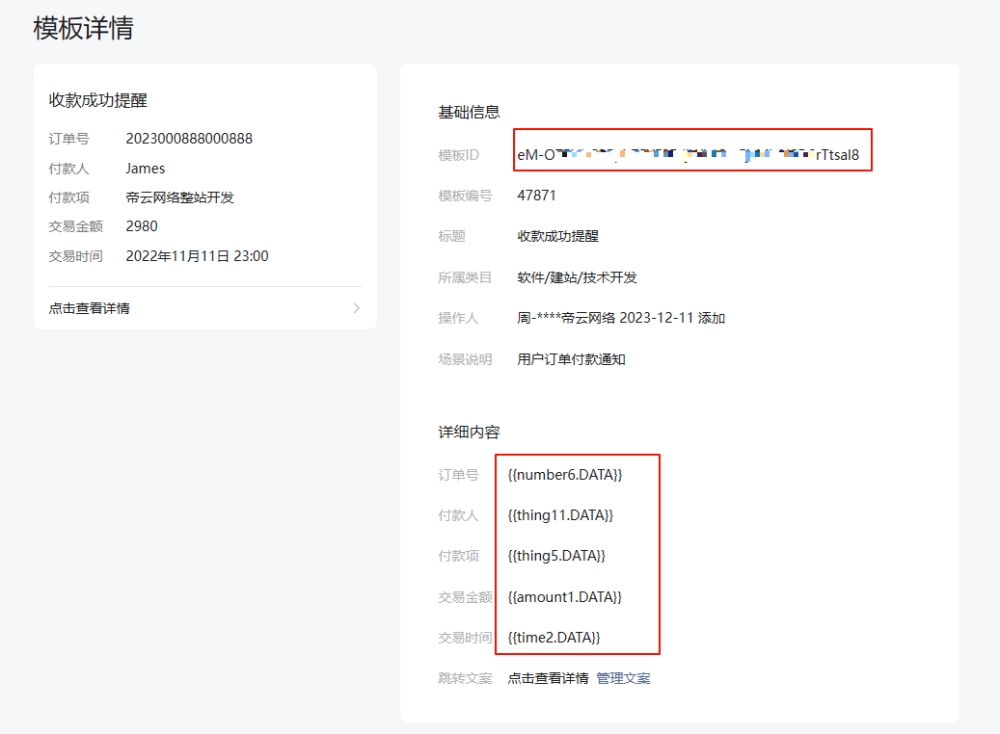1000x734 pixels.
Task: Select the {{number6.DATA}} field value
Action: click(565, 474)
